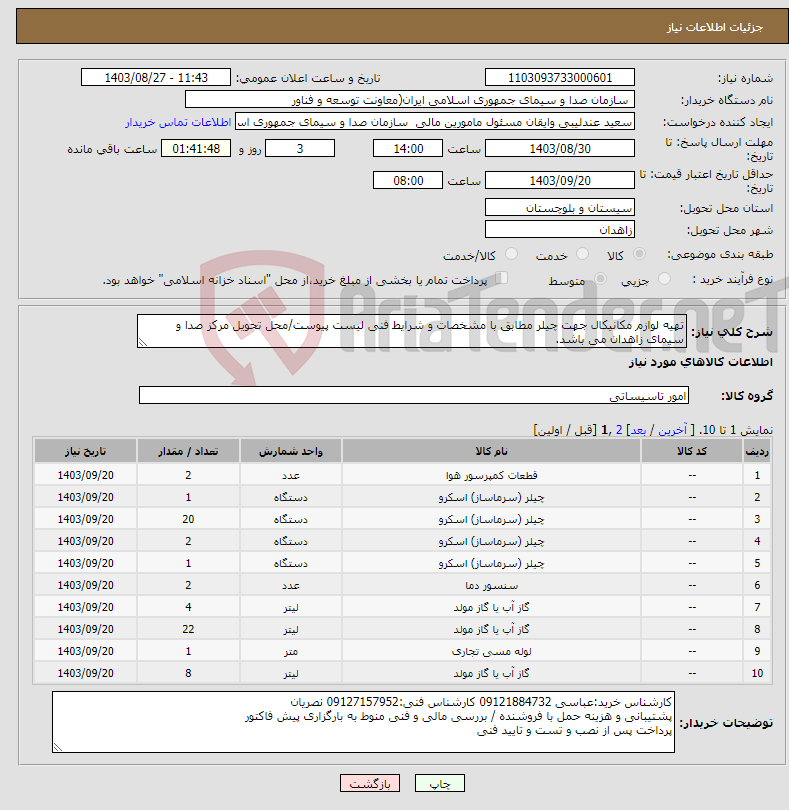Click the announcement date 1403/08/27 field
The image size is (789, 810).
pyautogui.click(x=156, y=77)
